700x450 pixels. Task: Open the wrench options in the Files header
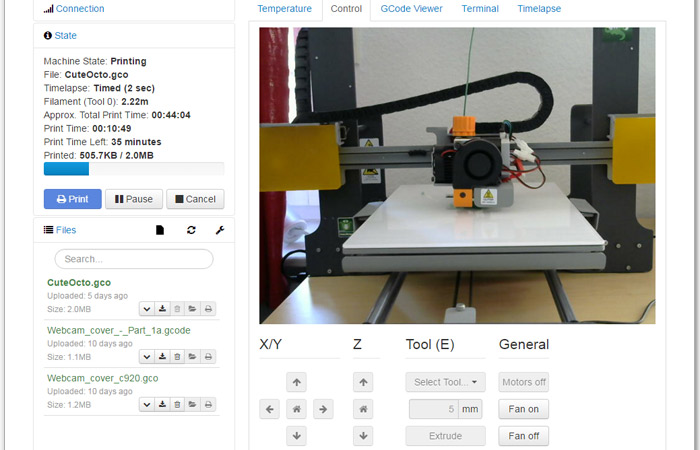pos(220,230)
